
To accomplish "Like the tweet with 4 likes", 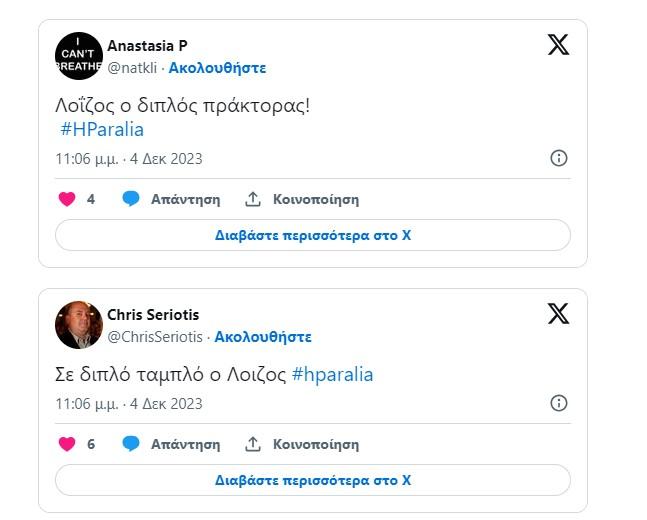I will [x=67, y=199].
